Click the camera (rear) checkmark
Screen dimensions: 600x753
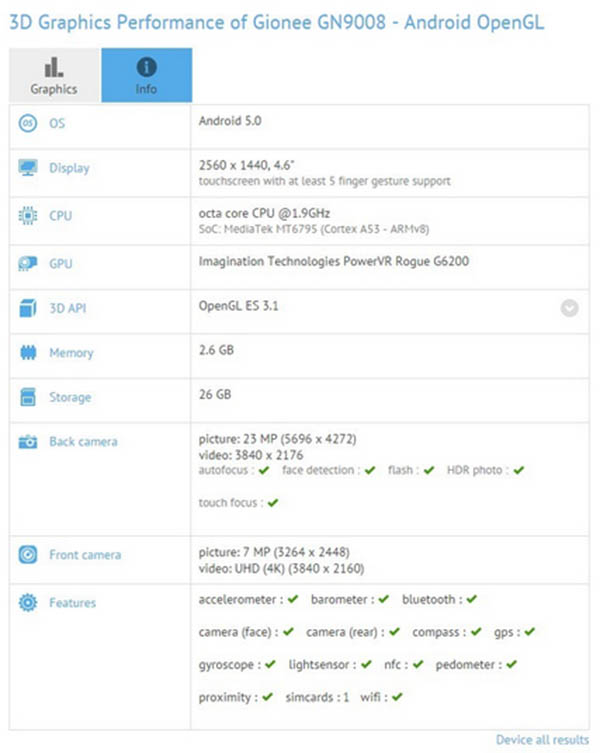click(x=394, y=632)
